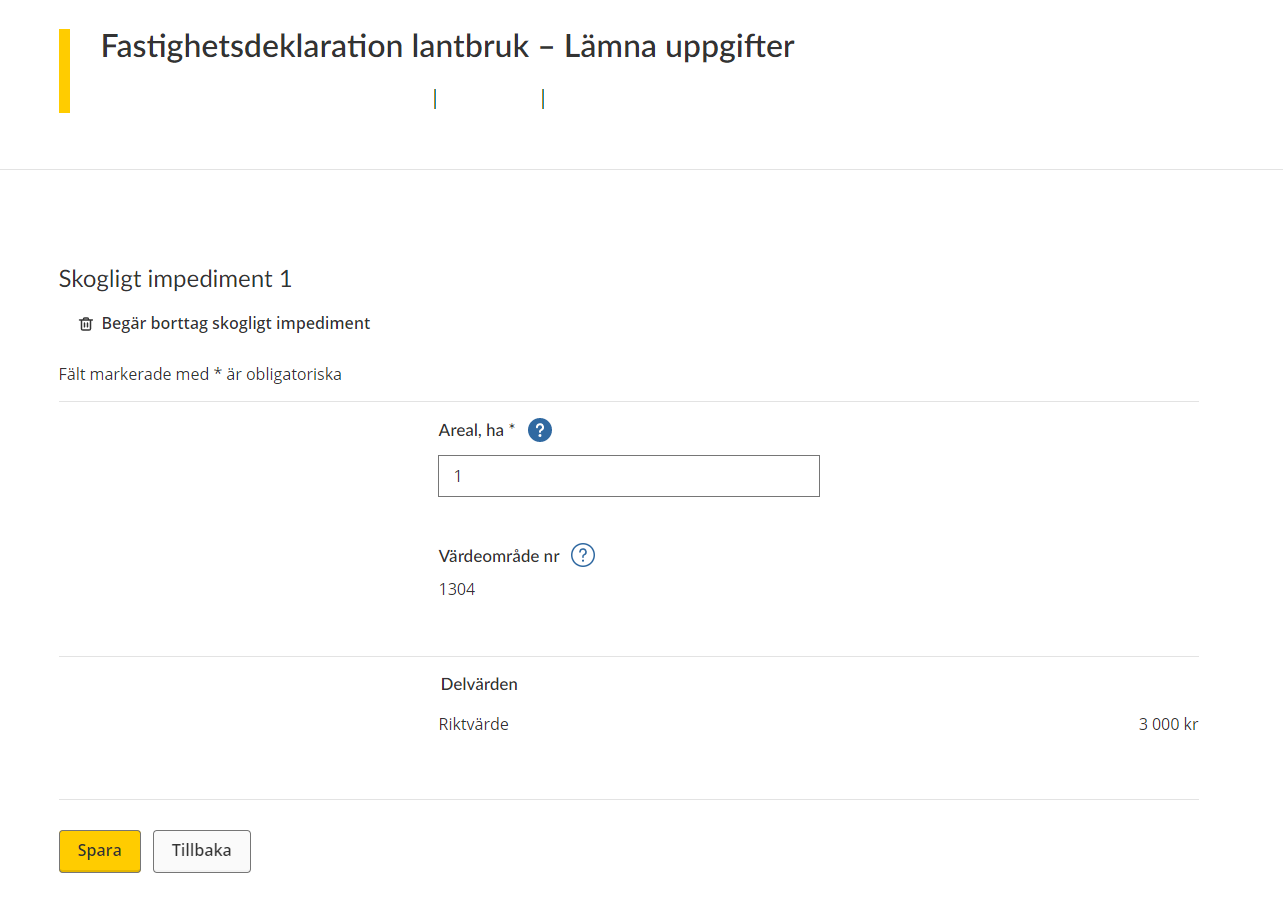Open the Värdeområde nr help question mark
This screenshot has width=1283, height=917.
click(583, 556)
